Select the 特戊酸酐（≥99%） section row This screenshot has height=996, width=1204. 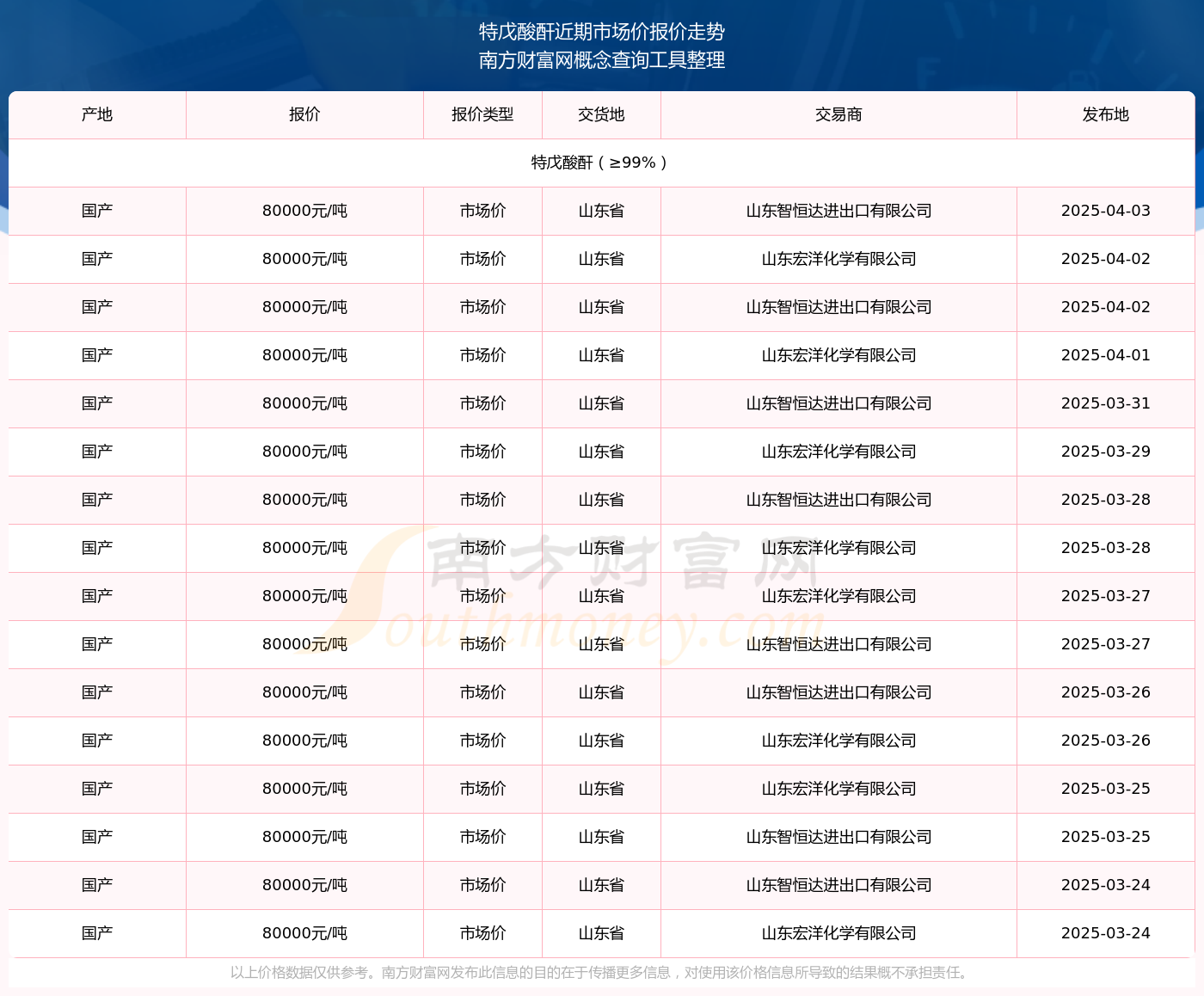(602, 163)
